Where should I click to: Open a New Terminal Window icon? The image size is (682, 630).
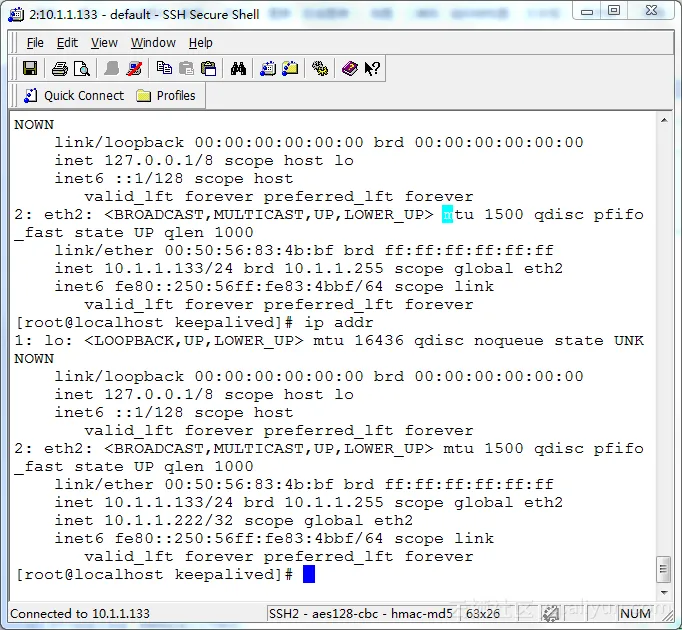[x=268, y=68]
